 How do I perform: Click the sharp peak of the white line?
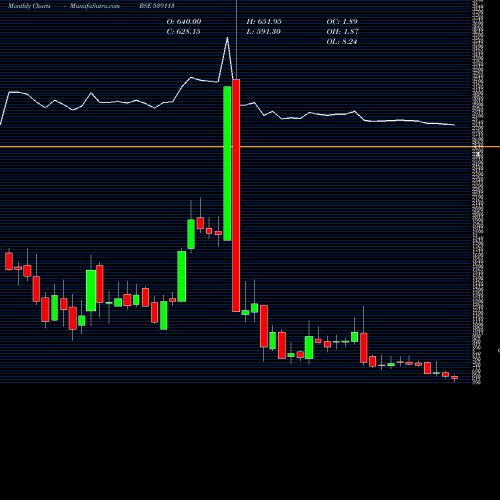coord(227,38)
